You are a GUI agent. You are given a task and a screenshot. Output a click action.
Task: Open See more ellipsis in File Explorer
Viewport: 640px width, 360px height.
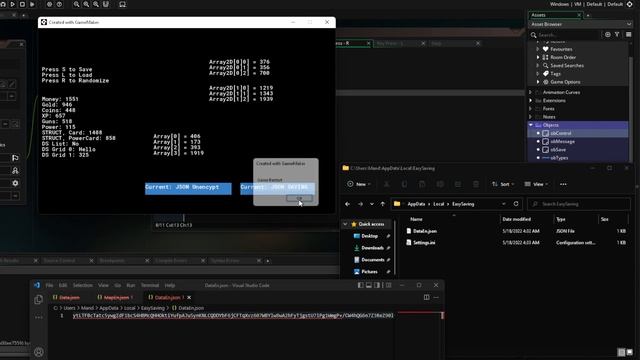coord(563,184)
